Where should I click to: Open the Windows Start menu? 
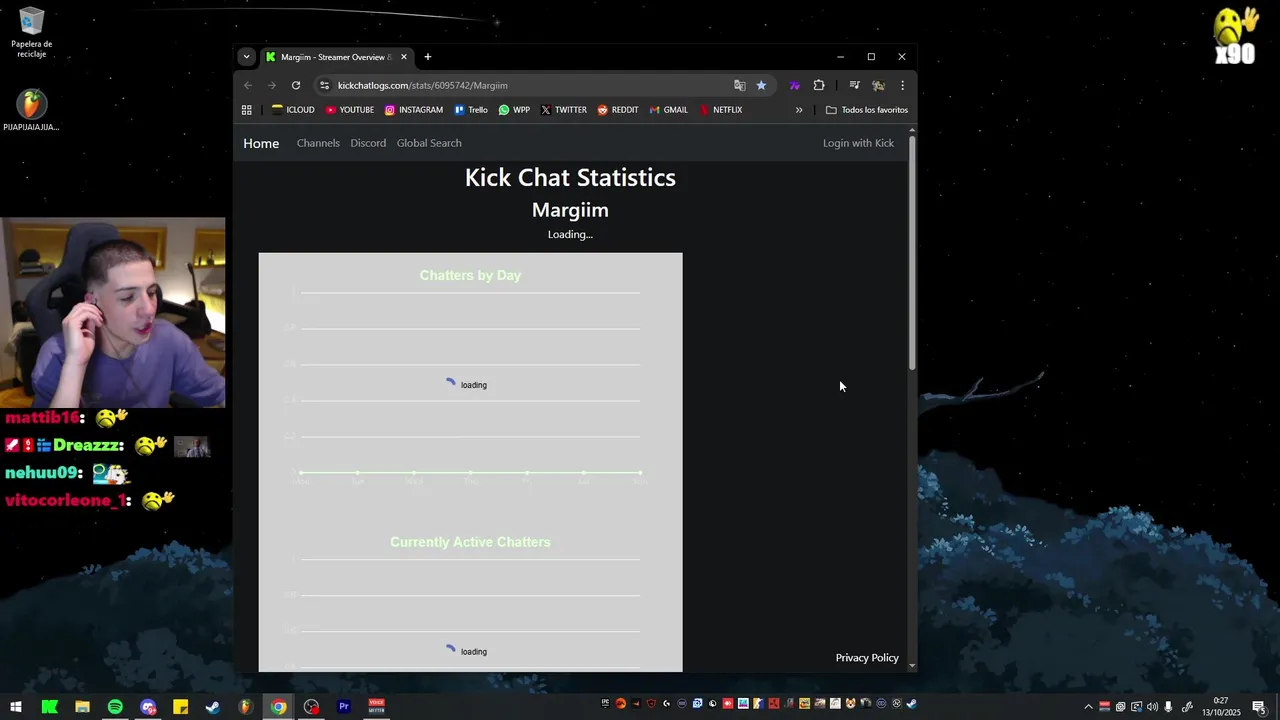16,707
